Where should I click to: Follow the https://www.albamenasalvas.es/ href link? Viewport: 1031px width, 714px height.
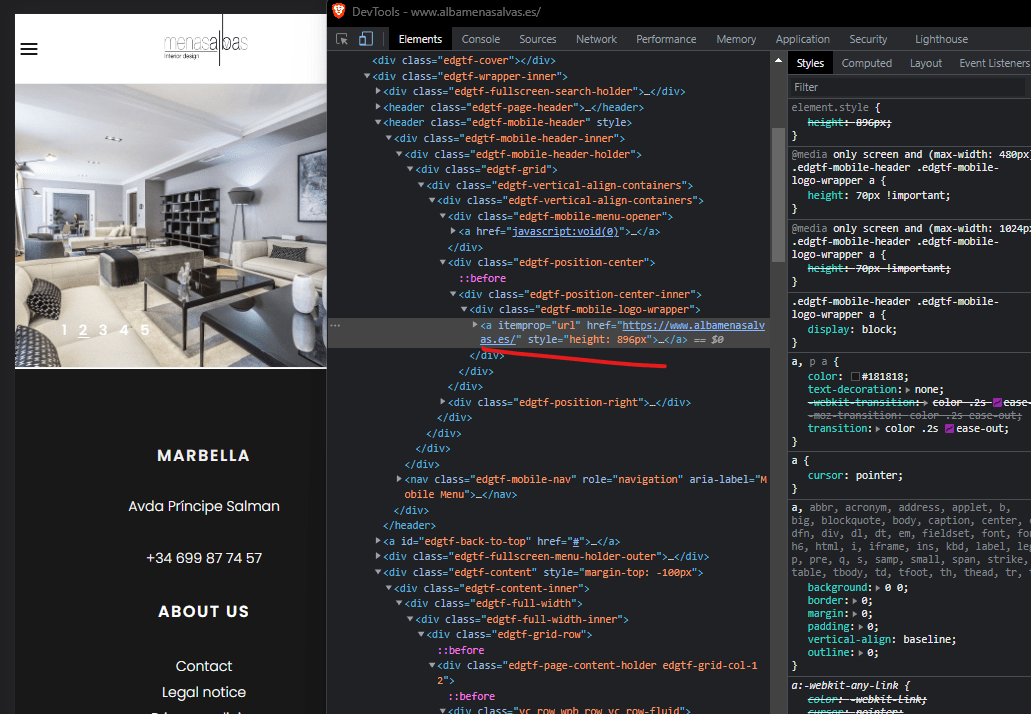pos(622,332)
